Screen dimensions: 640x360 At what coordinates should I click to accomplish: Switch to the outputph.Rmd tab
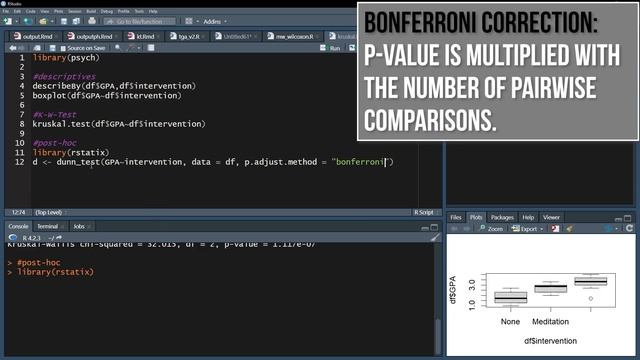pos(92,36)
